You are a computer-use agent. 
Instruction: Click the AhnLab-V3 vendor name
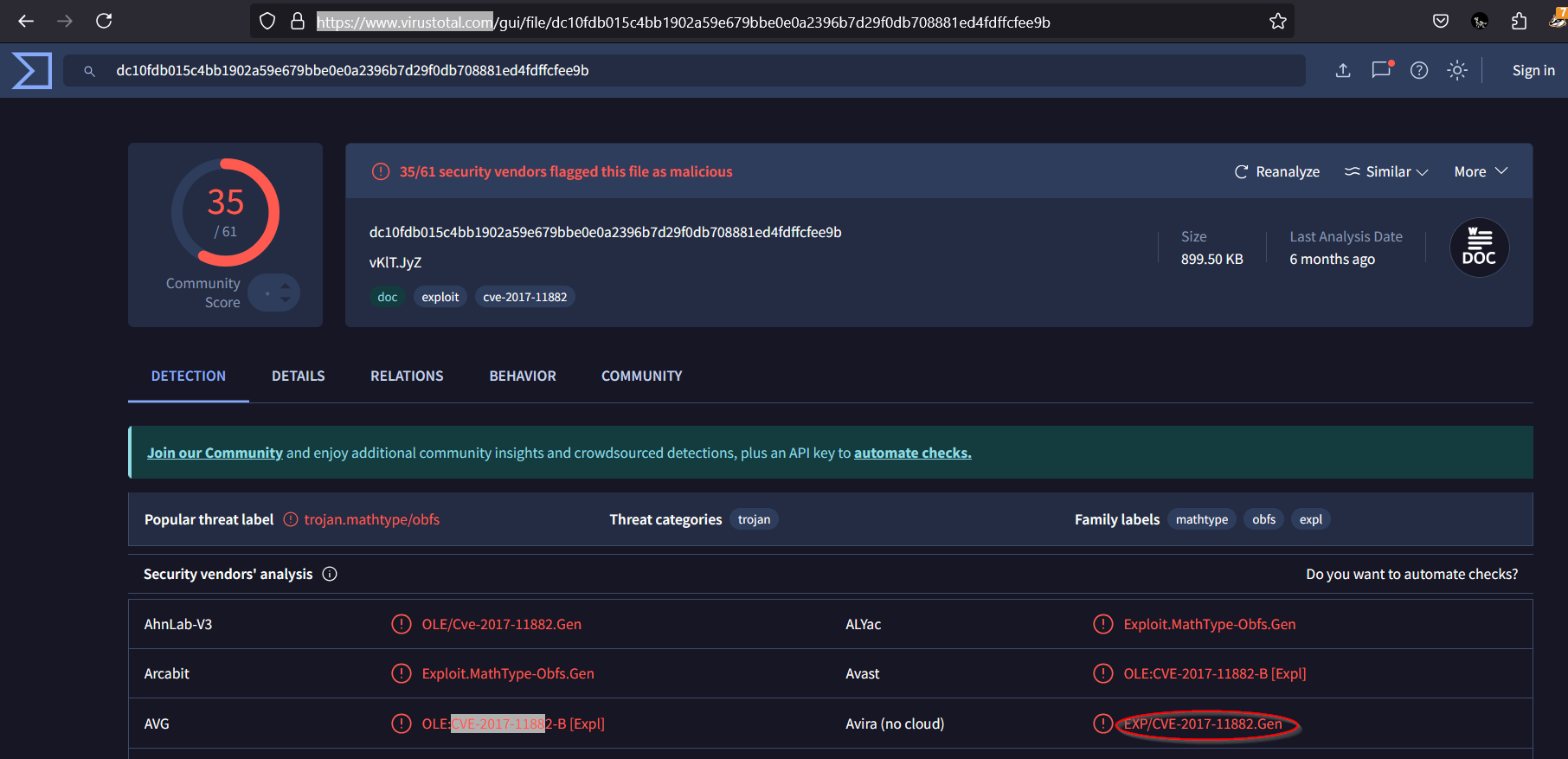pos(178,624)
